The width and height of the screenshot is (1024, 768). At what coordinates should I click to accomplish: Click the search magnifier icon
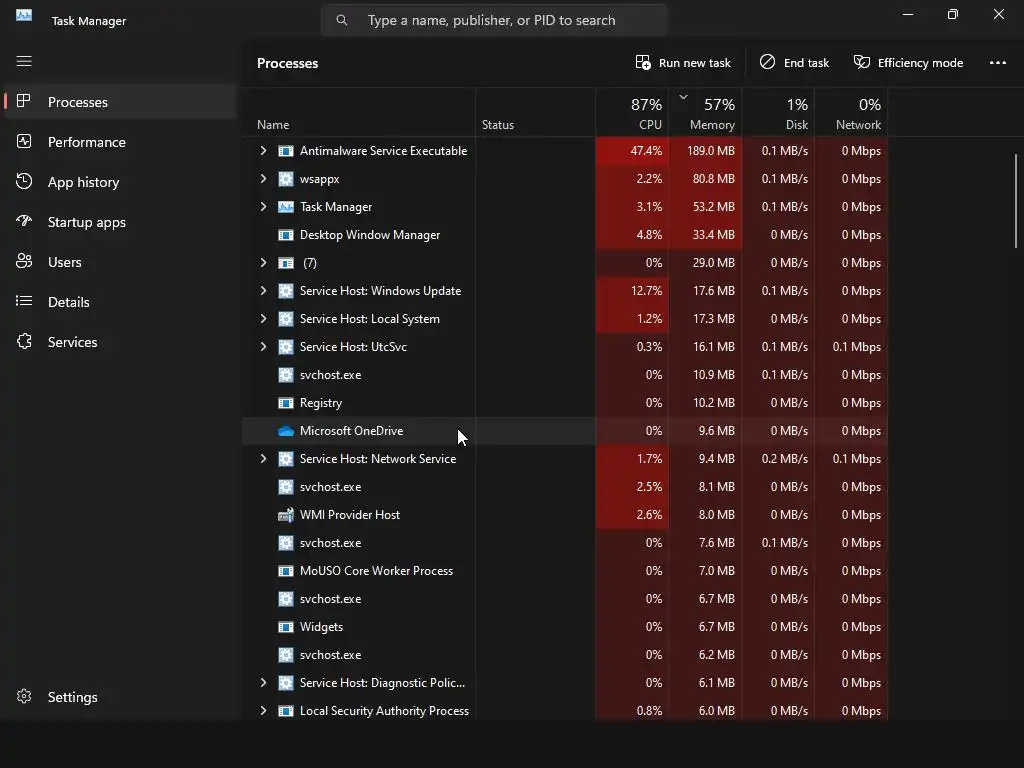342,20
